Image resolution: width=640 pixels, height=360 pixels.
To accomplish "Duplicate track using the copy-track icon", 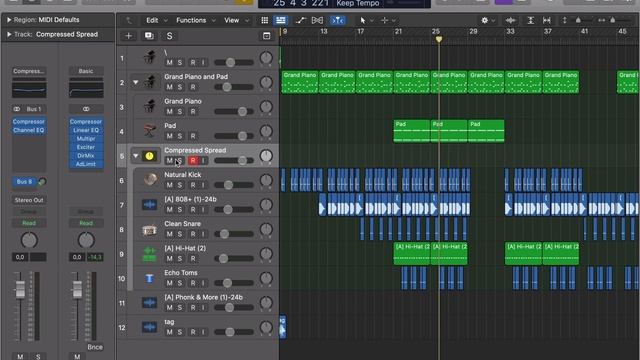I will tap(149, 36).
